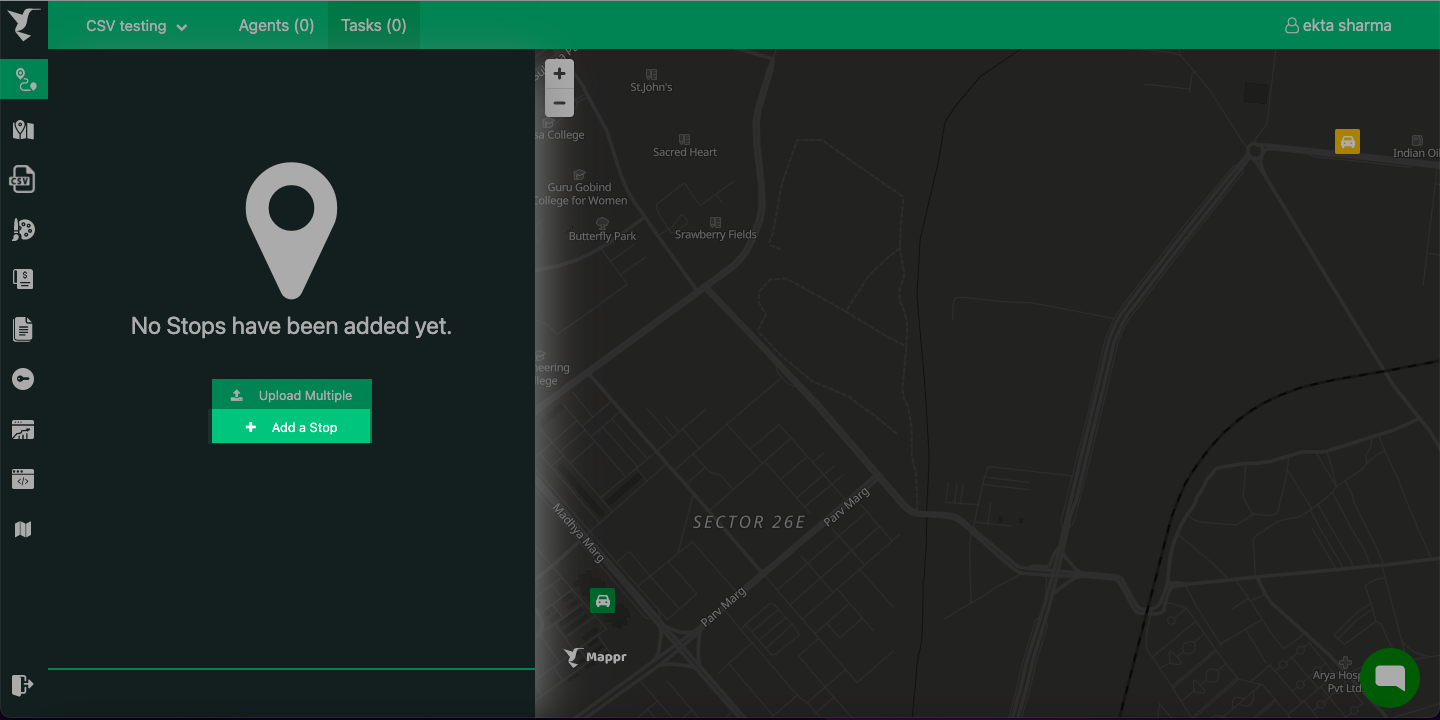Zoom in the map with plus button

[559, 74]
